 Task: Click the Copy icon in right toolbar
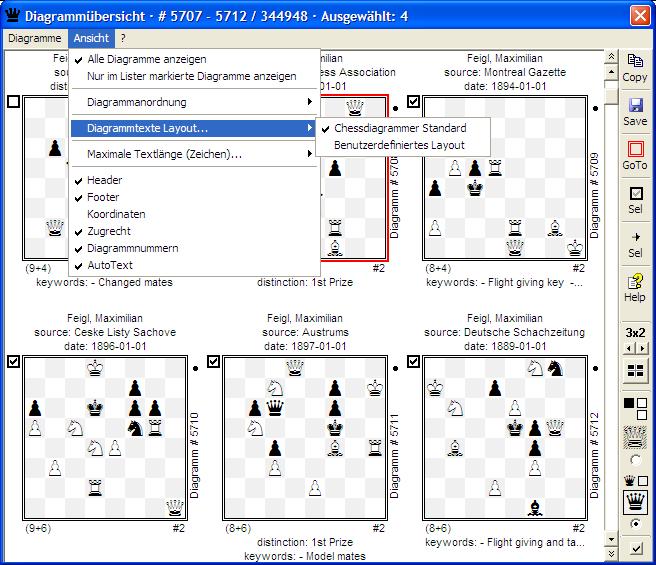tap(634, 68)
